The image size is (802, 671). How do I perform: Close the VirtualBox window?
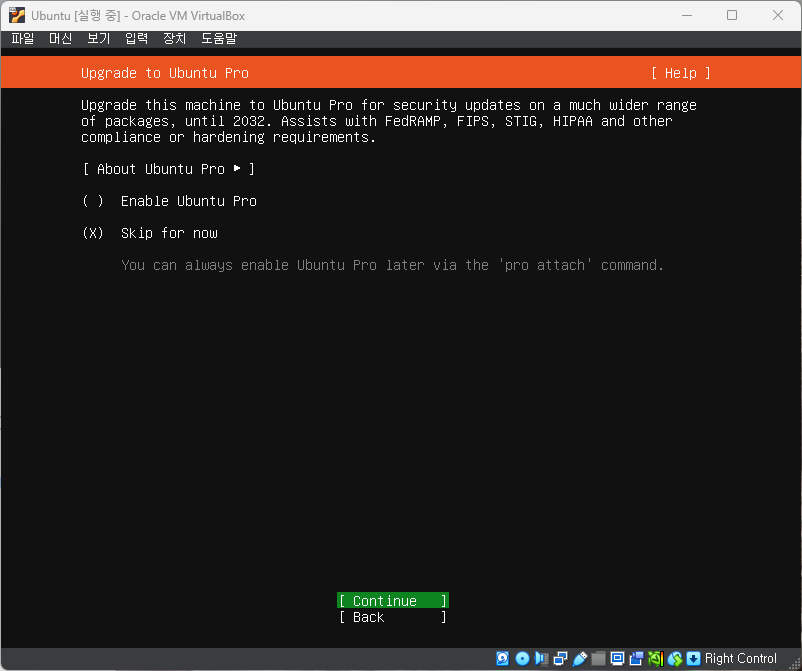777,15
